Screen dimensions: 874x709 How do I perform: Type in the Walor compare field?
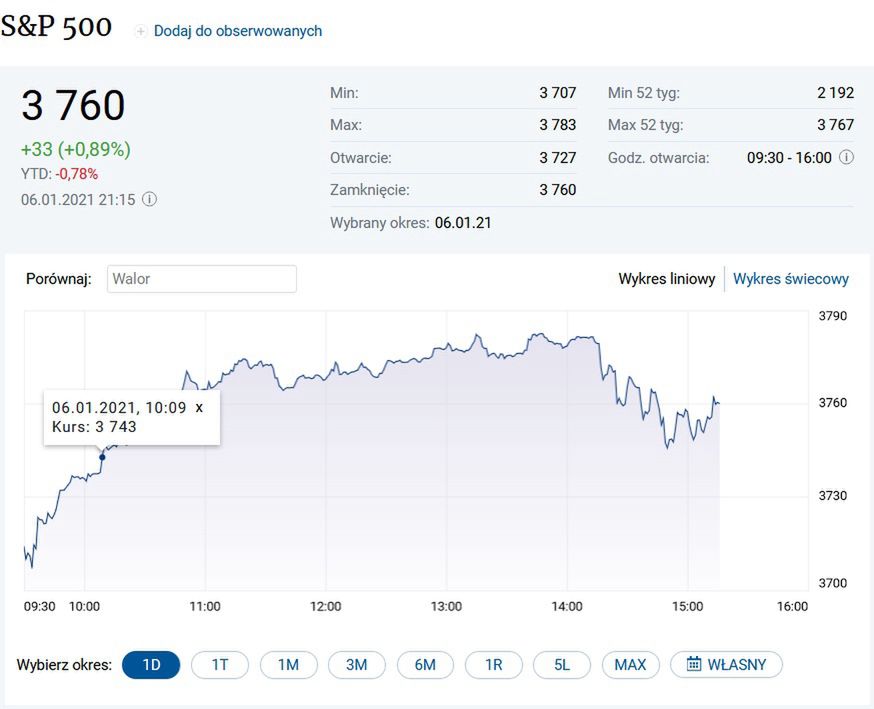click(201, 279)
